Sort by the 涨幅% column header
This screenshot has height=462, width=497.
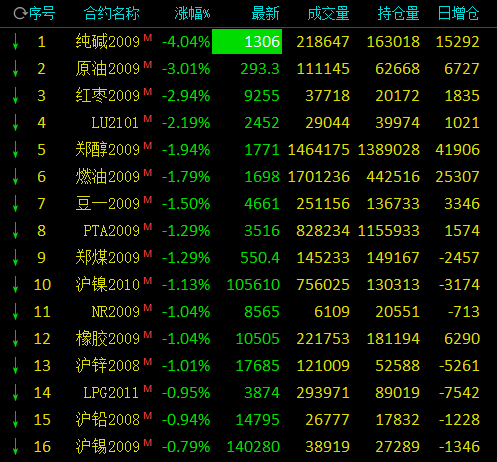(192, 14)
